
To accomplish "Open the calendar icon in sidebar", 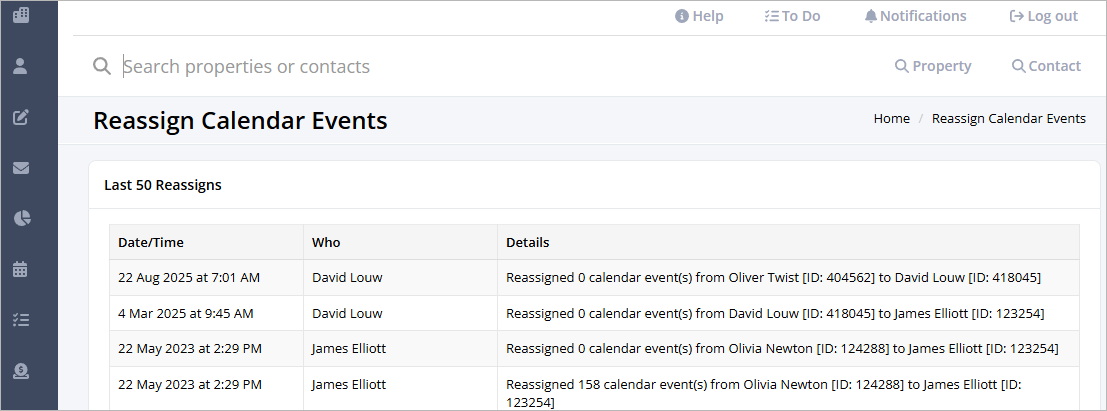I will [x=20, y=269].
